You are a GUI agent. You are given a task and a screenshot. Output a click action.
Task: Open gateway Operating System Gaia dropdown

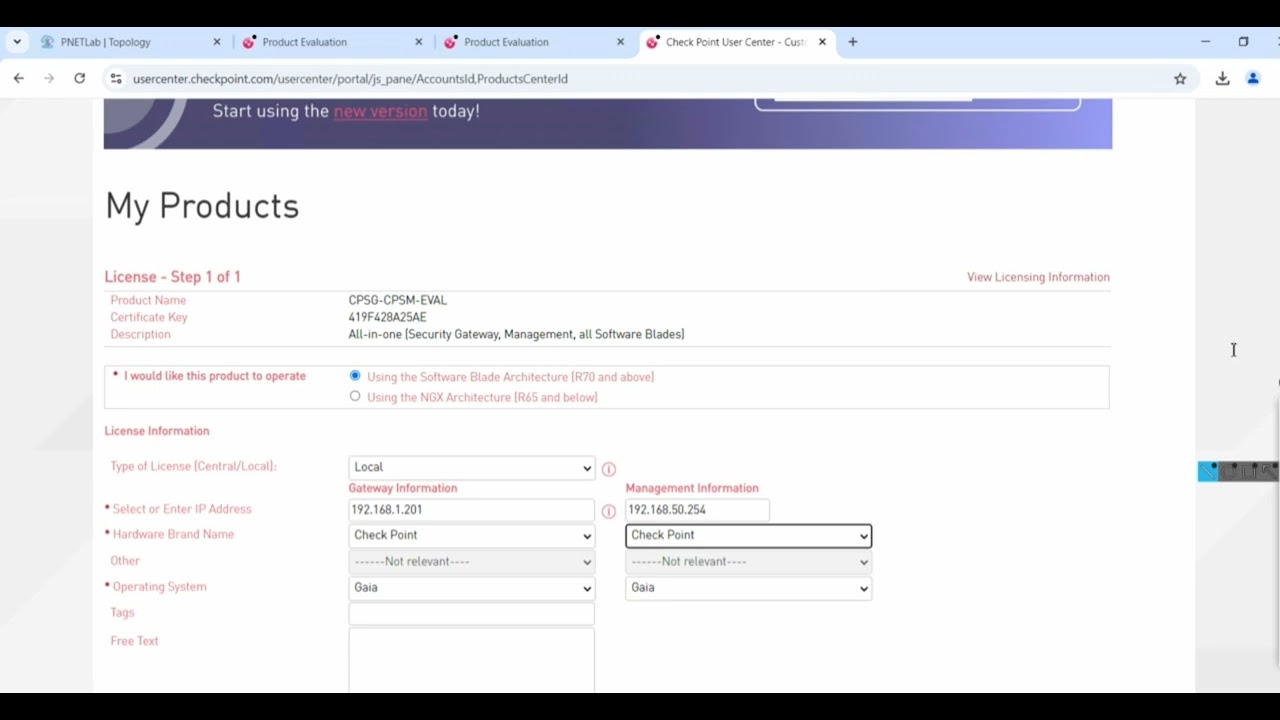471,587
